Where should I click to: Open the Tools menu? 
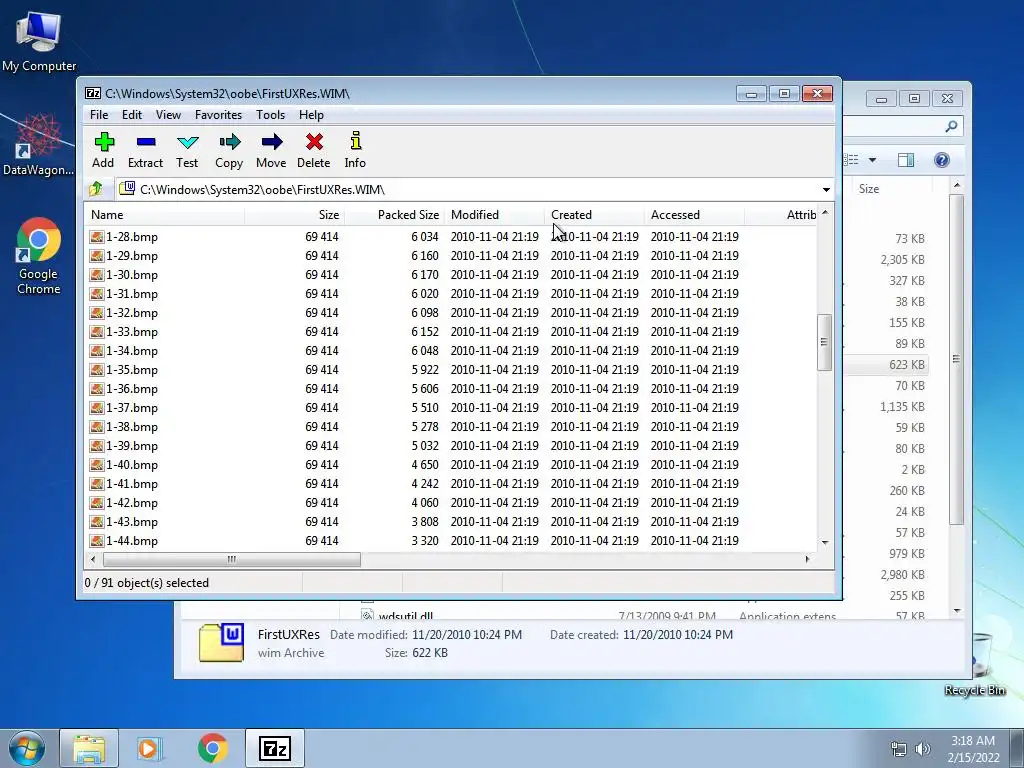(270, 115)
